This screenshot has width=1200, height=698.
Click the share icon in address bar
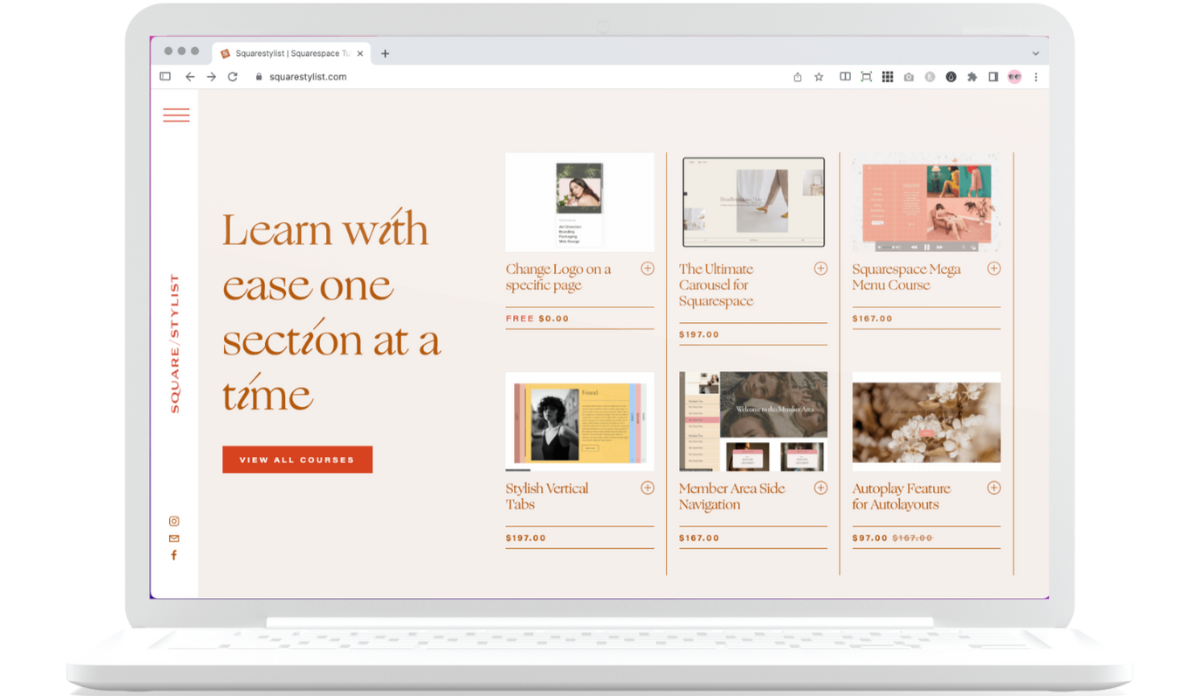[797, 77]
